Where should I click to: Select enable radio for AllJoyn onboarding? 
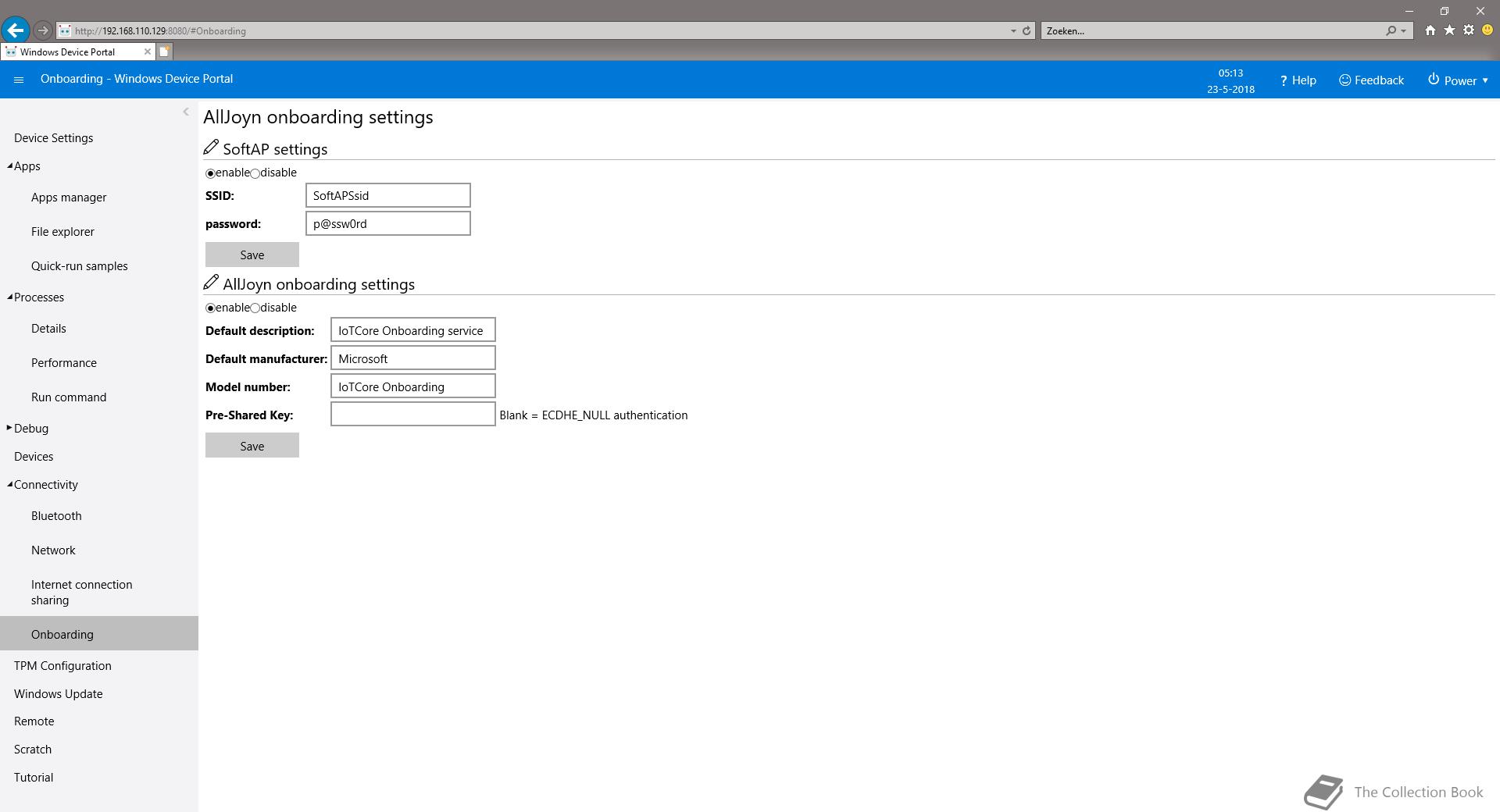(x=210, y=308)
